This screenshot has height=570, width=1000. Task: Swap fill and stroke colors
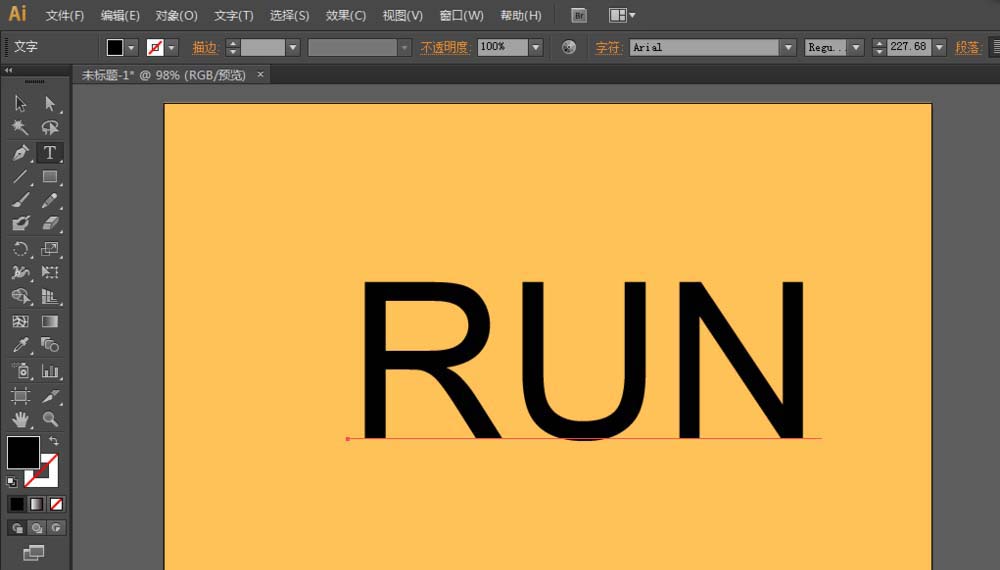pyautogui.click(x=54, y=441)
